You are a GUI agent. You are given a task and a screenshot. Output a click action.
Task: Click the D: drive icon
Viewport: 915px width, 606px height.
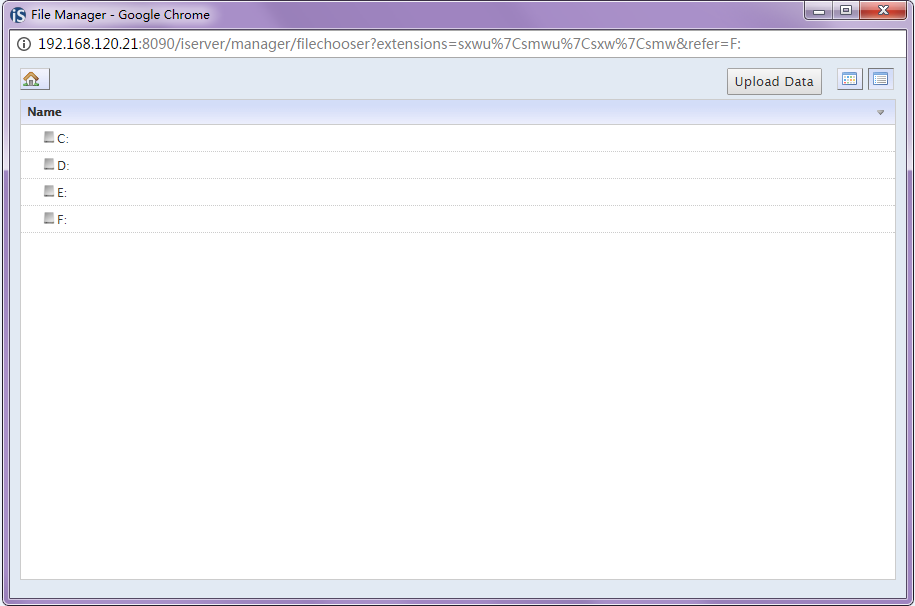pos(49,165)
